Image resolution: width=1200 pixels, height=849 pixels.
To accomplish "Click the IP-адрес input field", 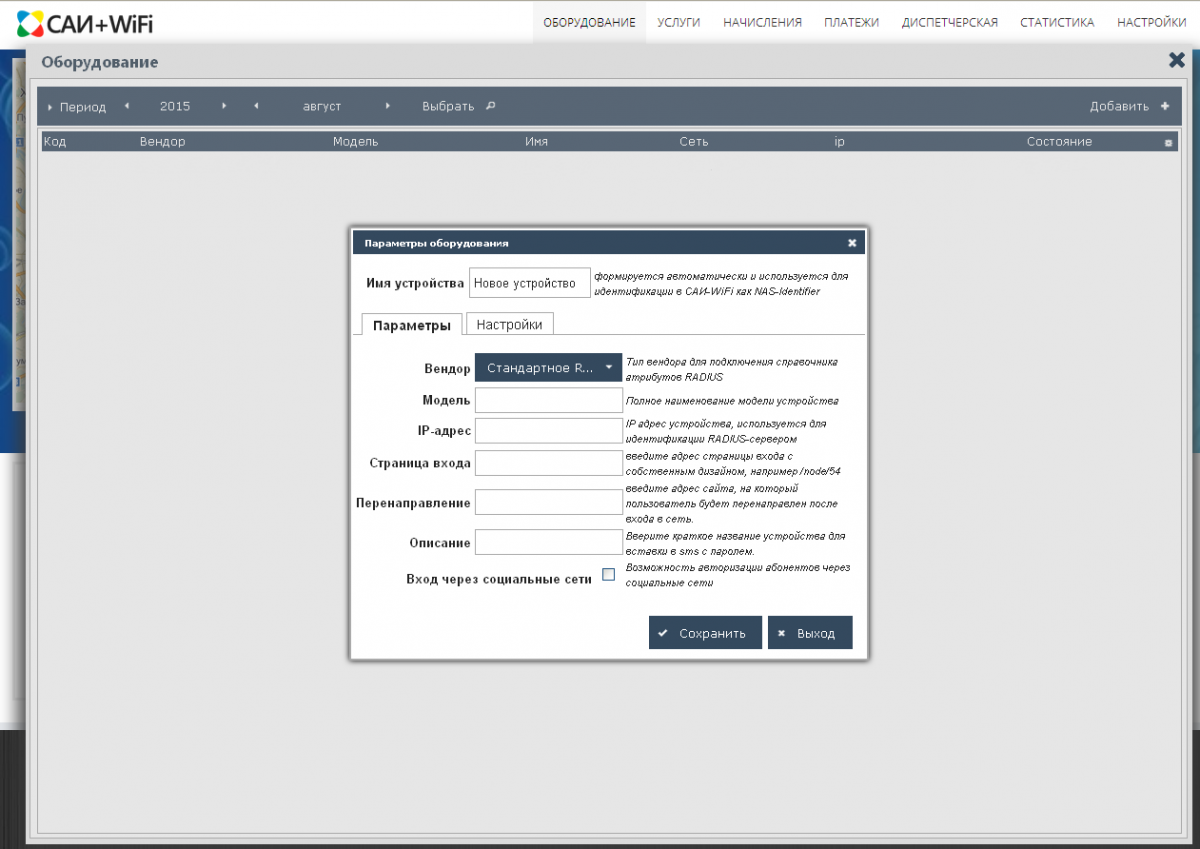I will point(548,431).
